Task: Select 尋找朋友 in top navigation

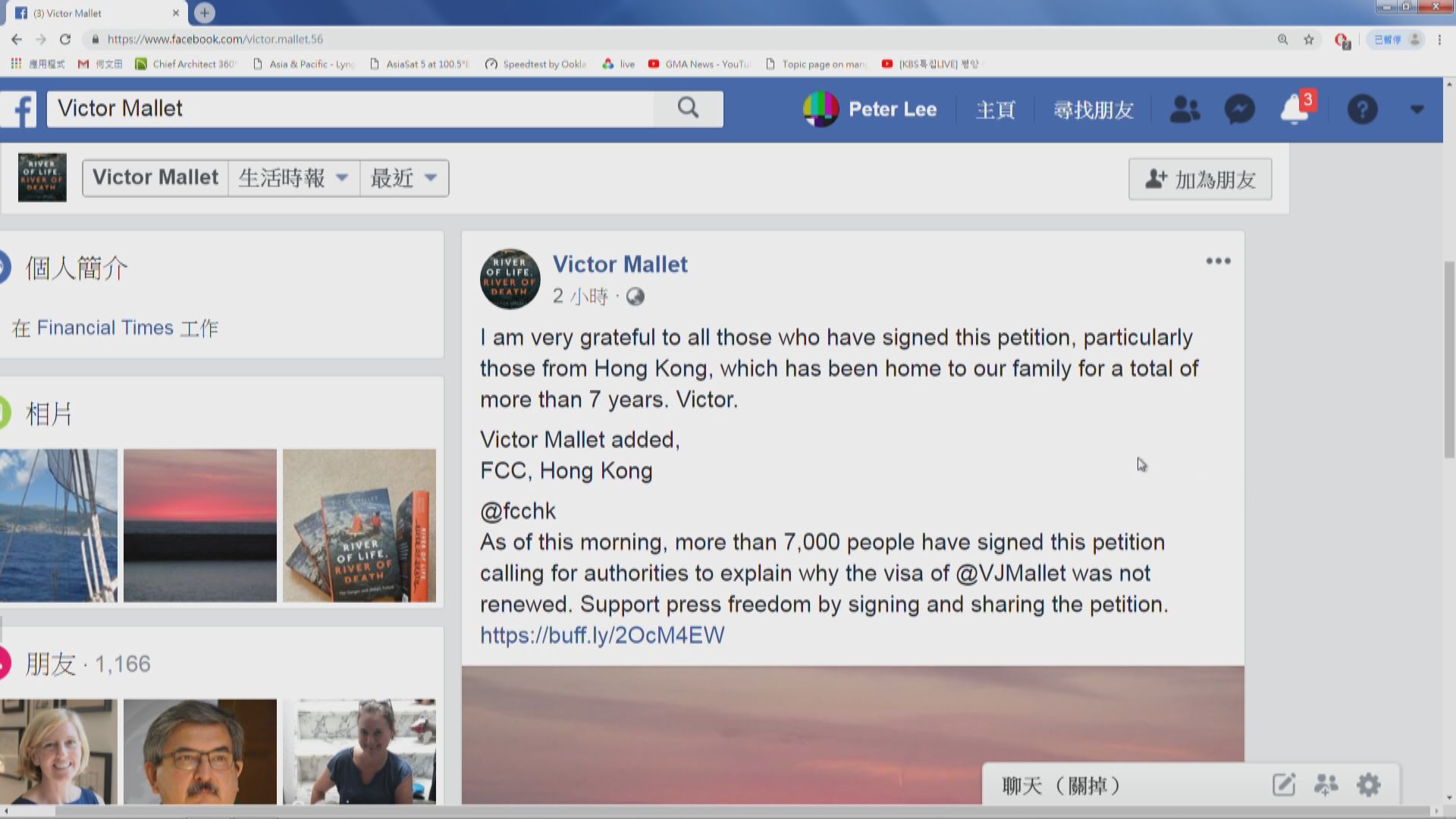Action: [x=1093, y=110]
